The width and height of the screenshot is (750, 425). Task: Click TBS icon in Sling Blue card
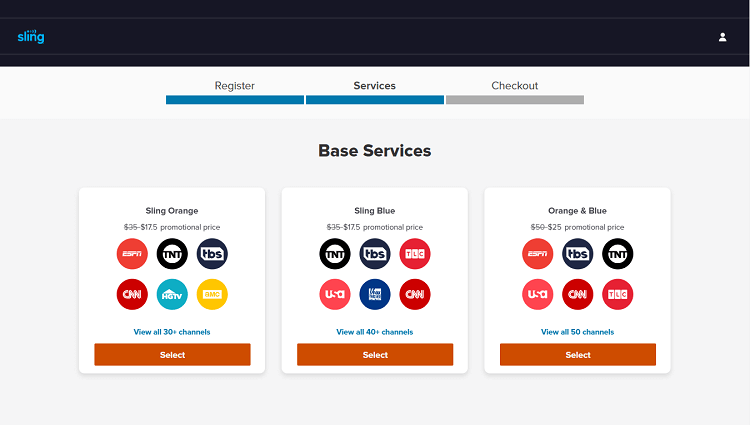point(375,254)
